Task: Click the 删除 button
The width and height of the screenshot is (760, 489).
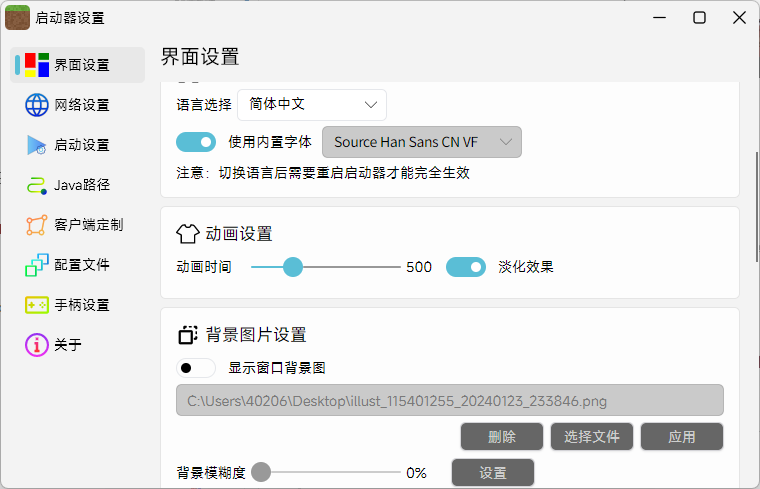Action: tap(502, 437)
